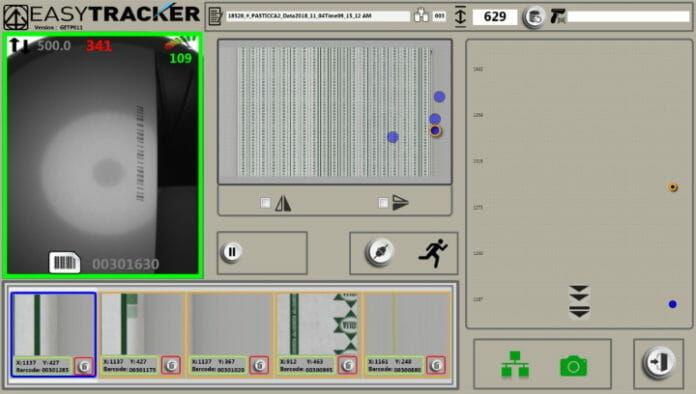Click the blue dot in right chart

[672, 304]
